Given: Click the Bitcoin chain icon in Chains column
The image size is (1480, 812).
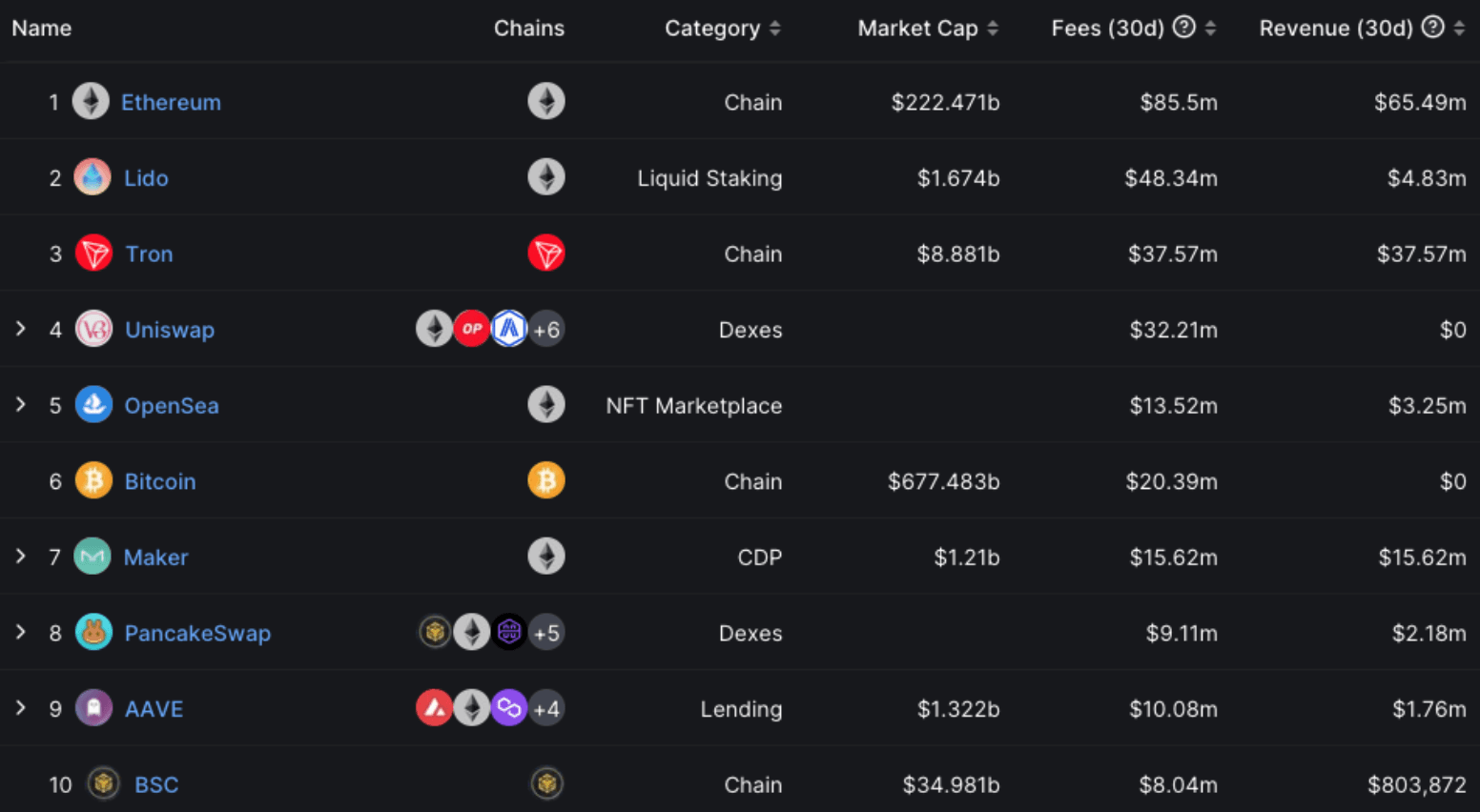Looking at the screenshot, I should tap(546, 480).
